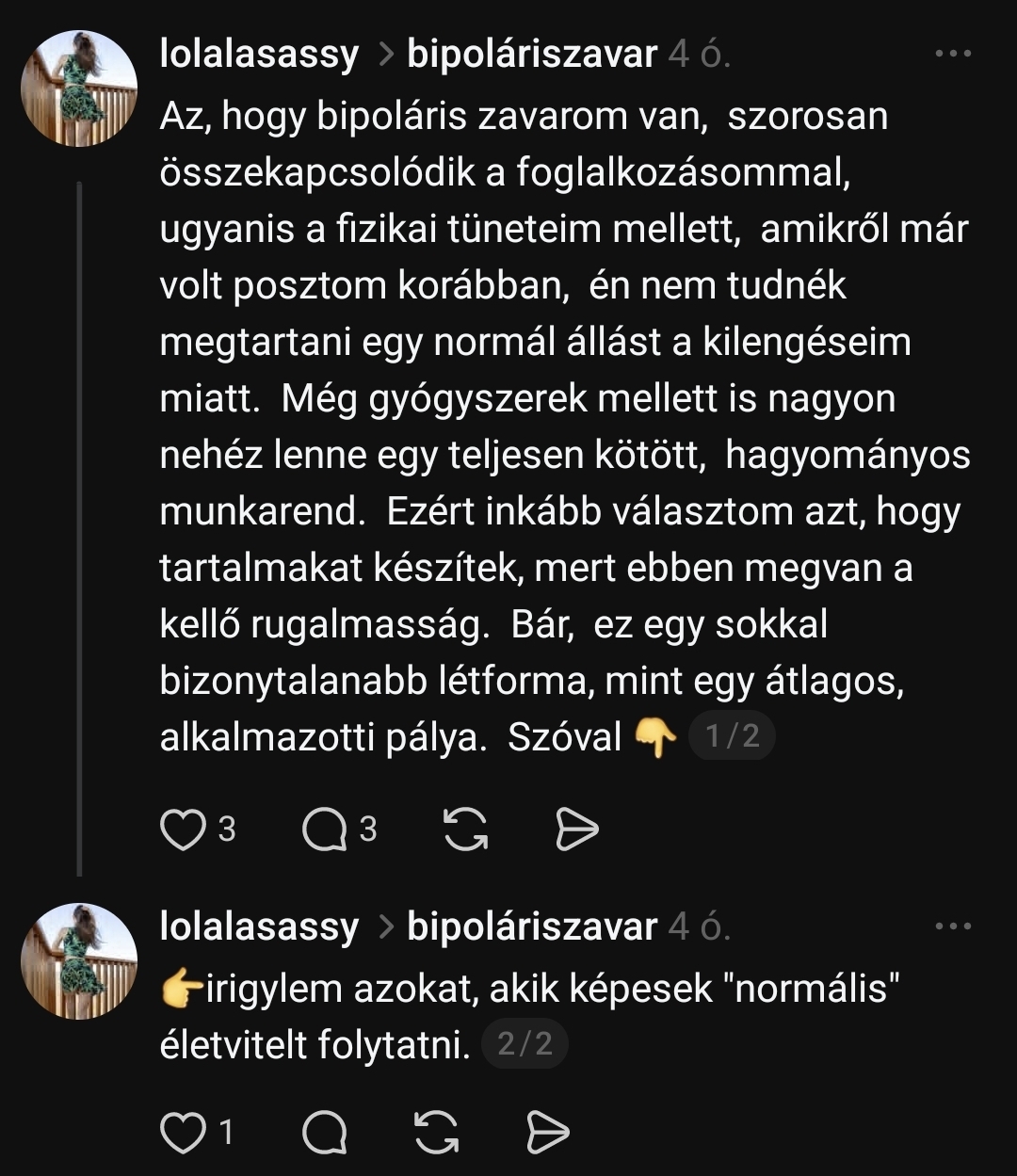Share the second post via send icon
The height and width of the screenshot is (1176, 1017).
coord(547,1133)
